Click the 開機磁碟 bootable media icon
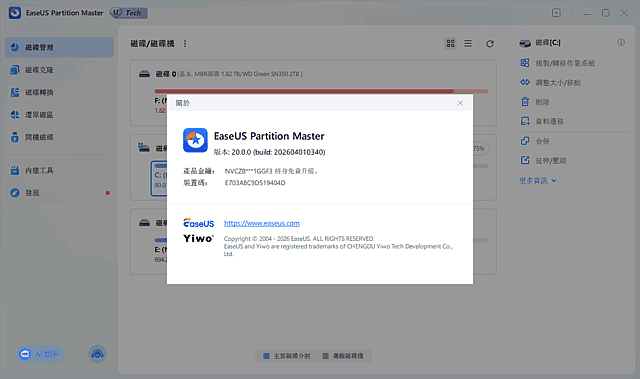Image resolution: width=640 pixels, height=379 pixels. tap(15, 137)
